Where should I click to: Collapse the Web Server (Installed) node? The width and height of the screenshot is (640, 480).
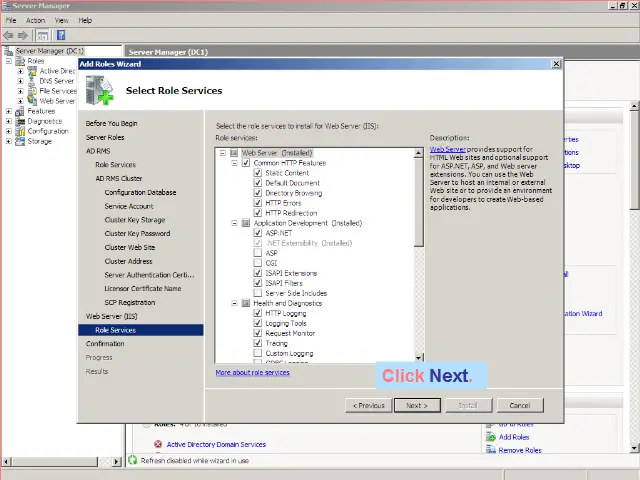click(223, 153)
